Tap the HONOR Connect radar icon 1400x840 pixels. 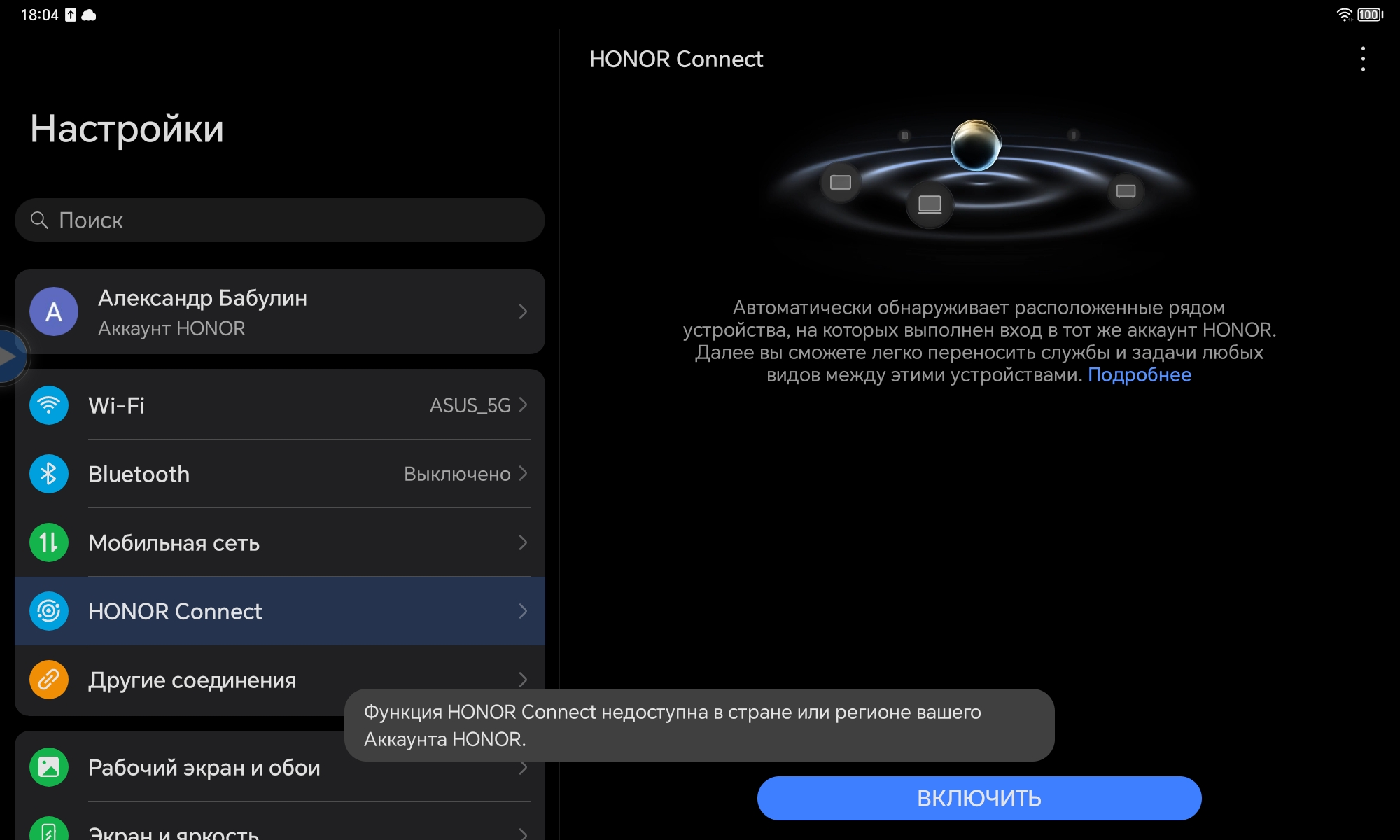(49, 611)
